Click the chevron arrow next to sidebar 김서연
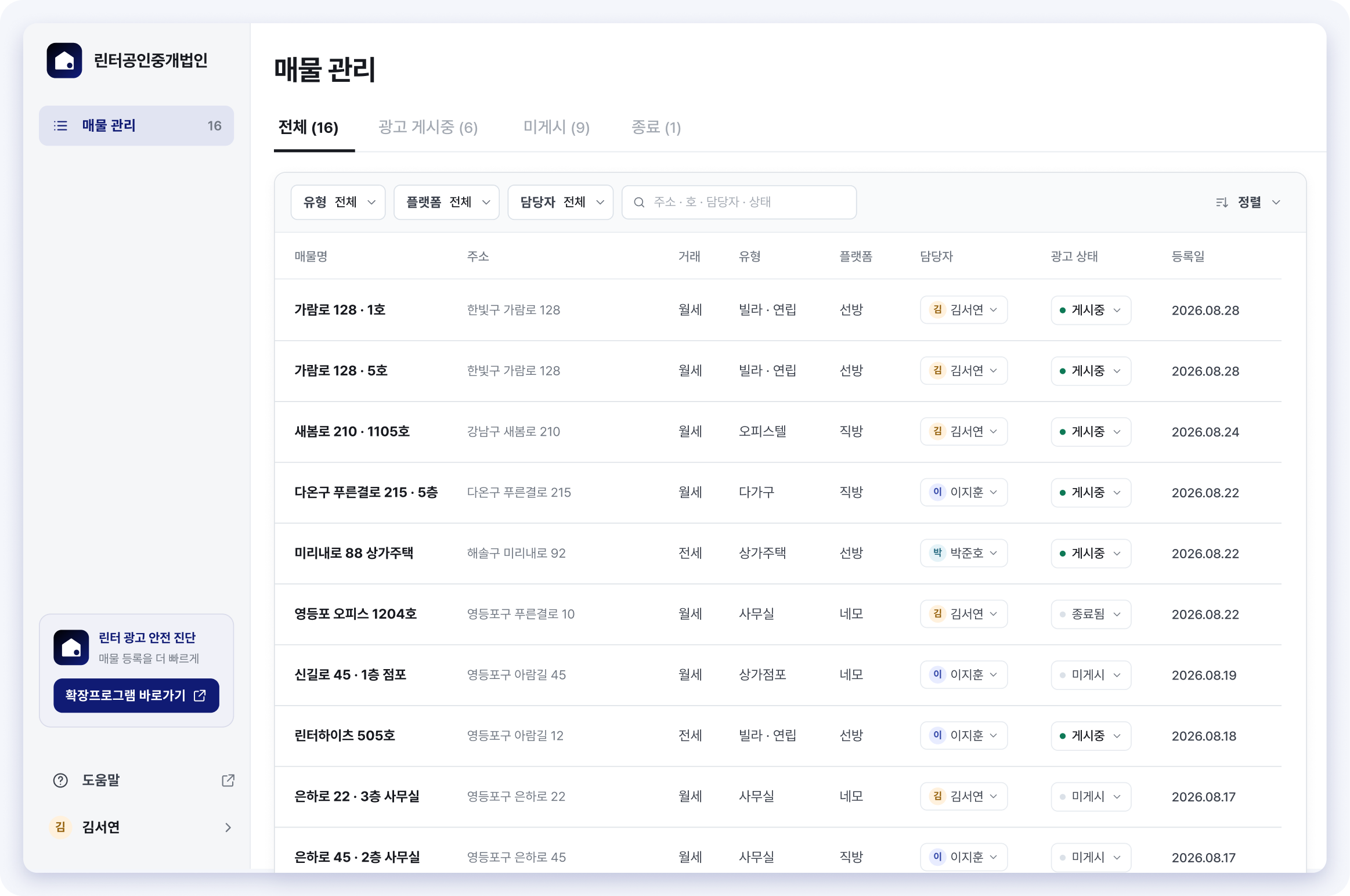This screenshot has width=1350, height=896. point(228,828)
